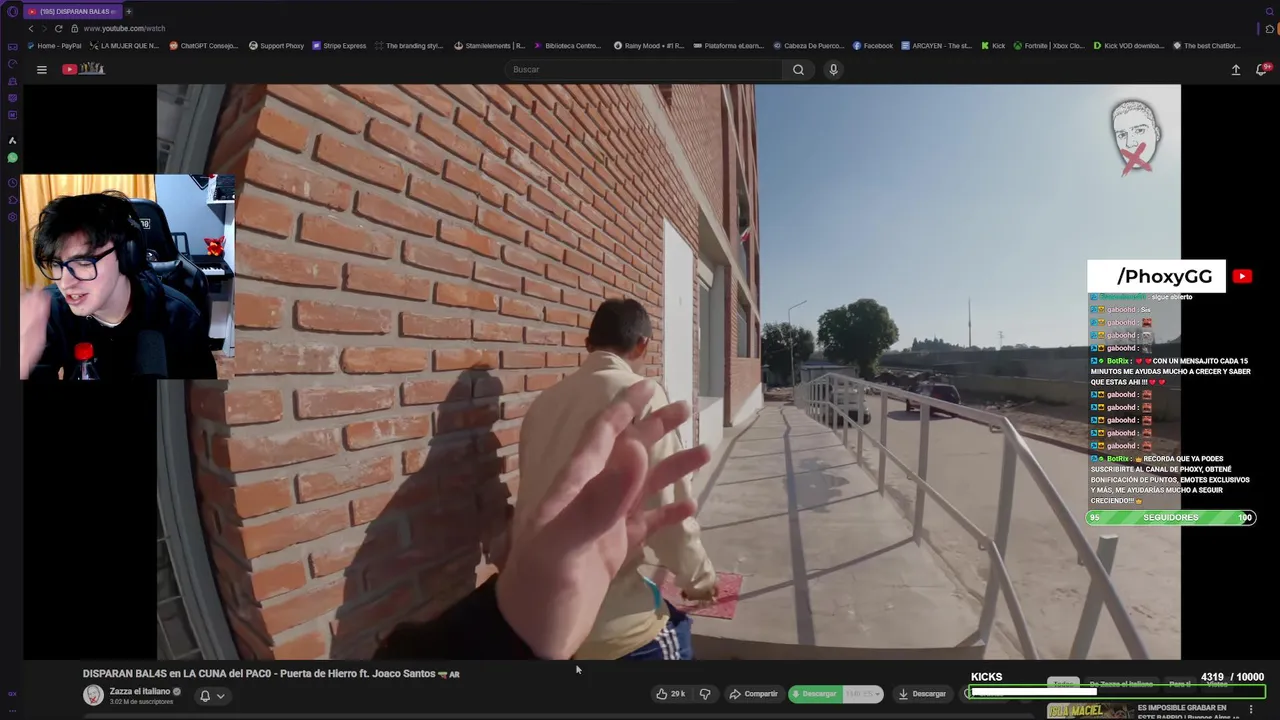Click the WhatsApp icon in Opera sidebar
The width and height of the screenshot is (1280, 720).
(12, 157)
